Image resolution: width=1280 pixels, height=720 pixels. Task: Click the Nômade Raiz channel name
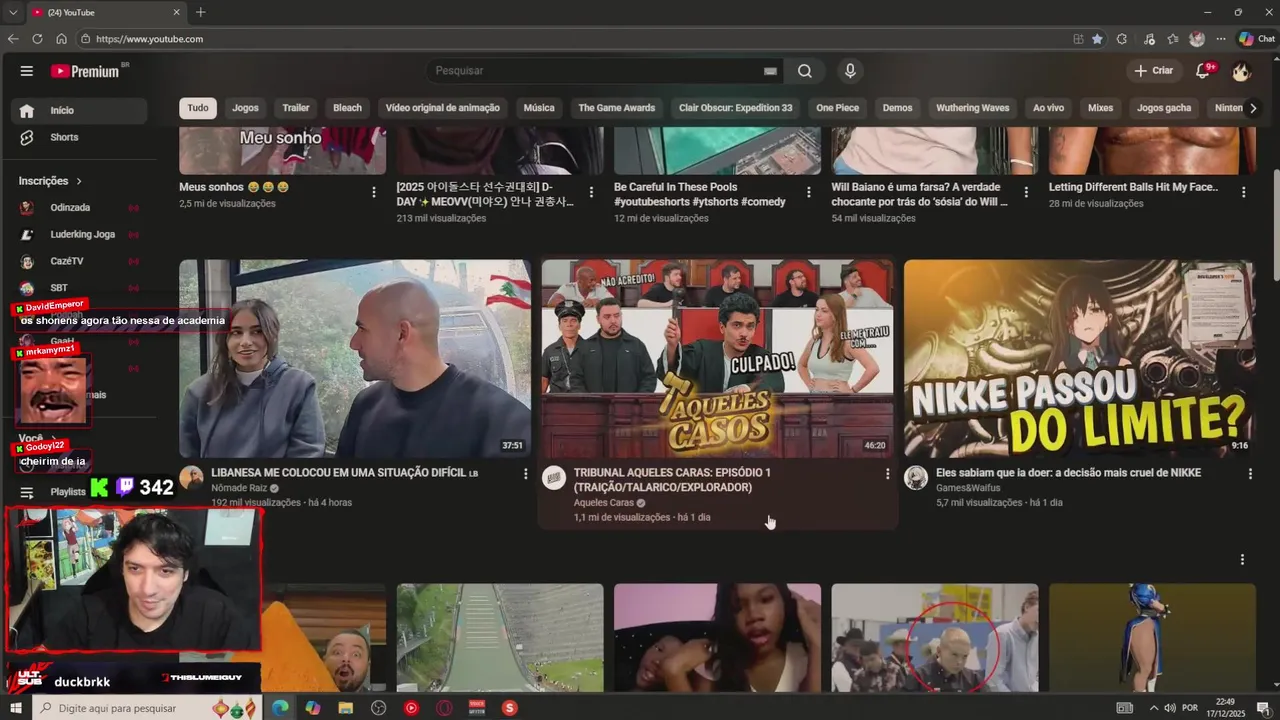pos(239,488)
